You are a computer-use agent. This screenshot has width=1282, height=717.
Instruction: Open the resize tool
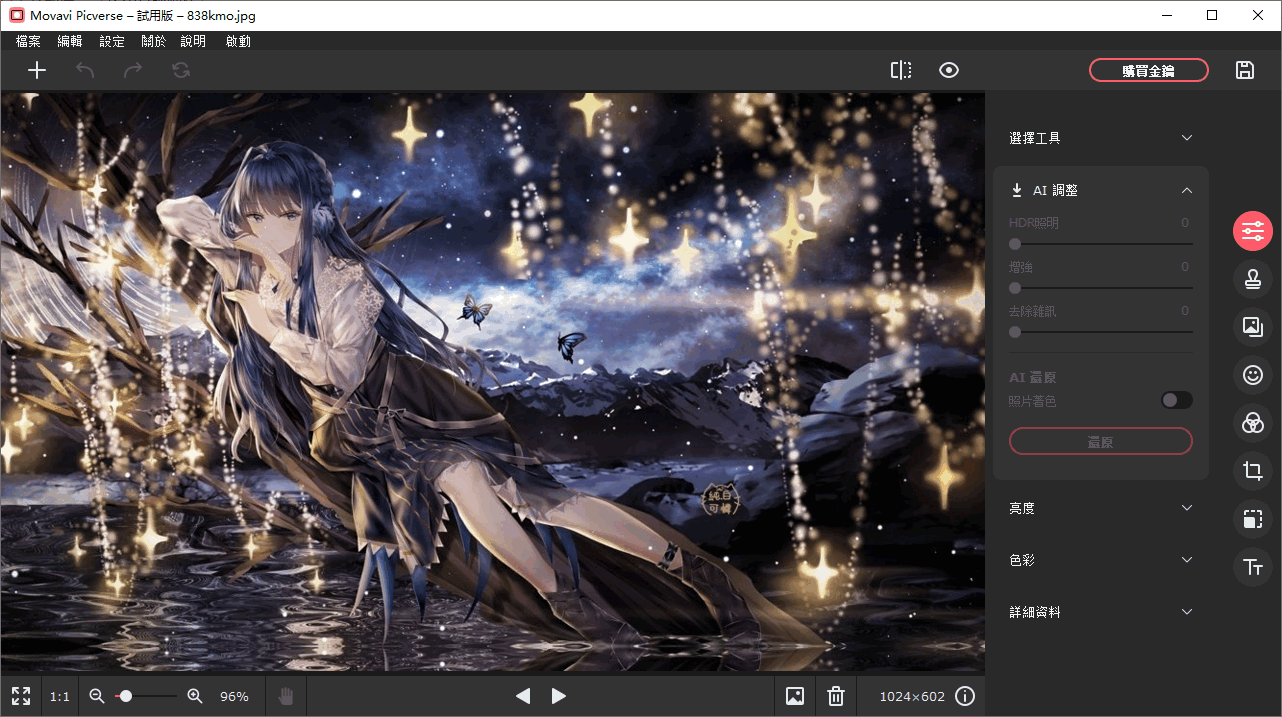point(1253,519)
